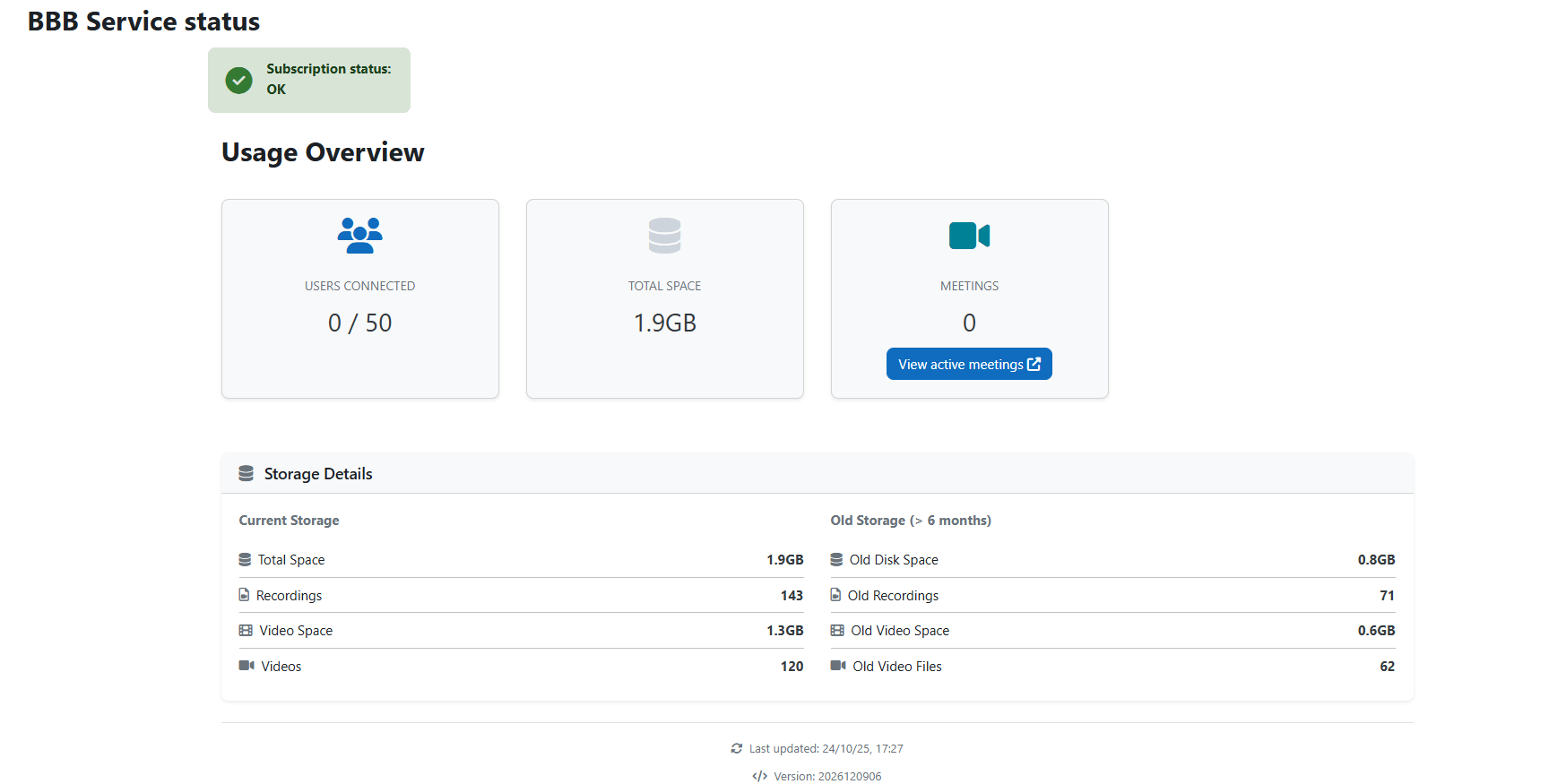Click the Old Disk Space label
1566x784 pixels.
894,560
